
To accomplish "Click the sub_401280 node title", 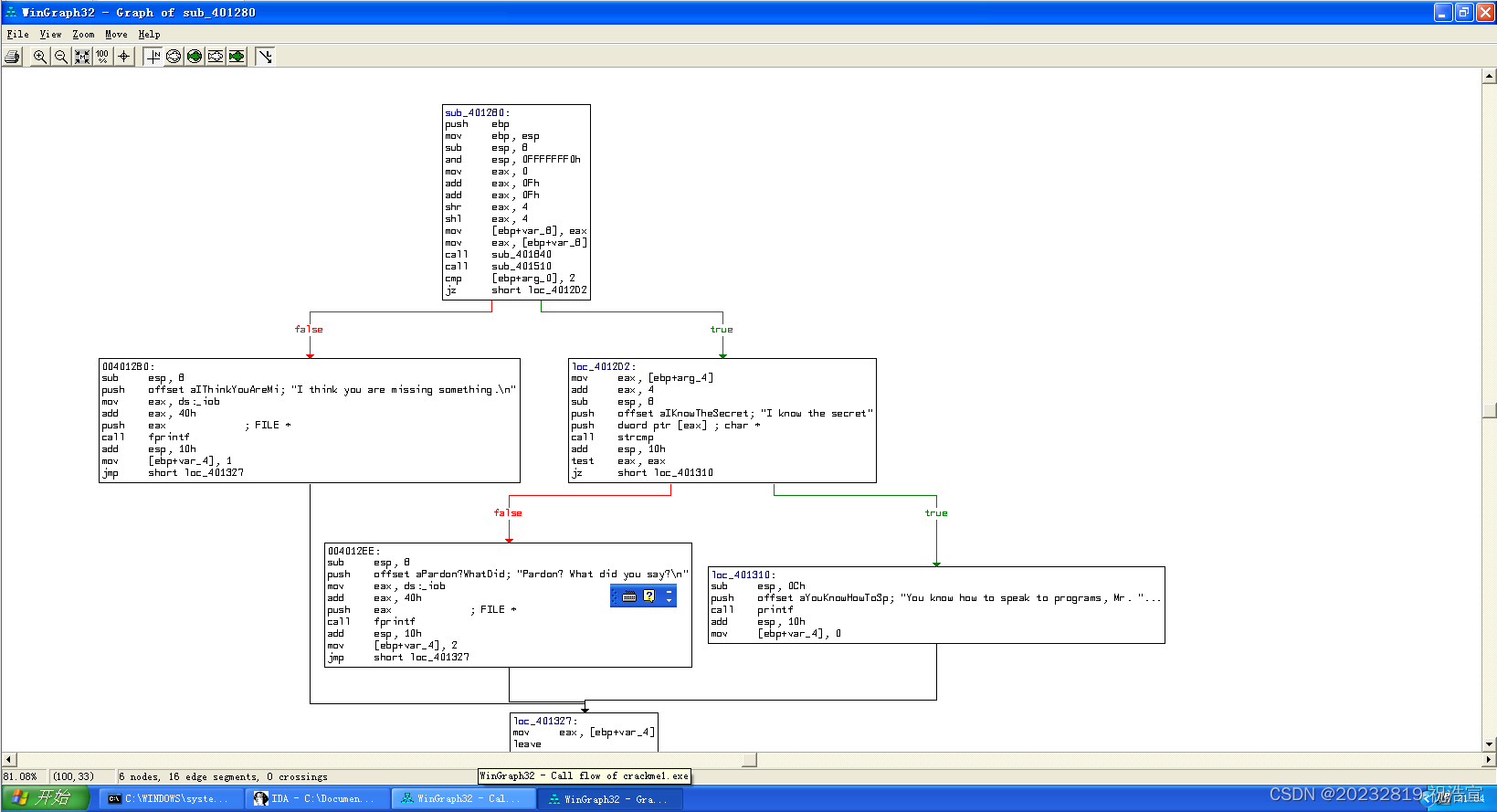I will (x=477, y=112).
